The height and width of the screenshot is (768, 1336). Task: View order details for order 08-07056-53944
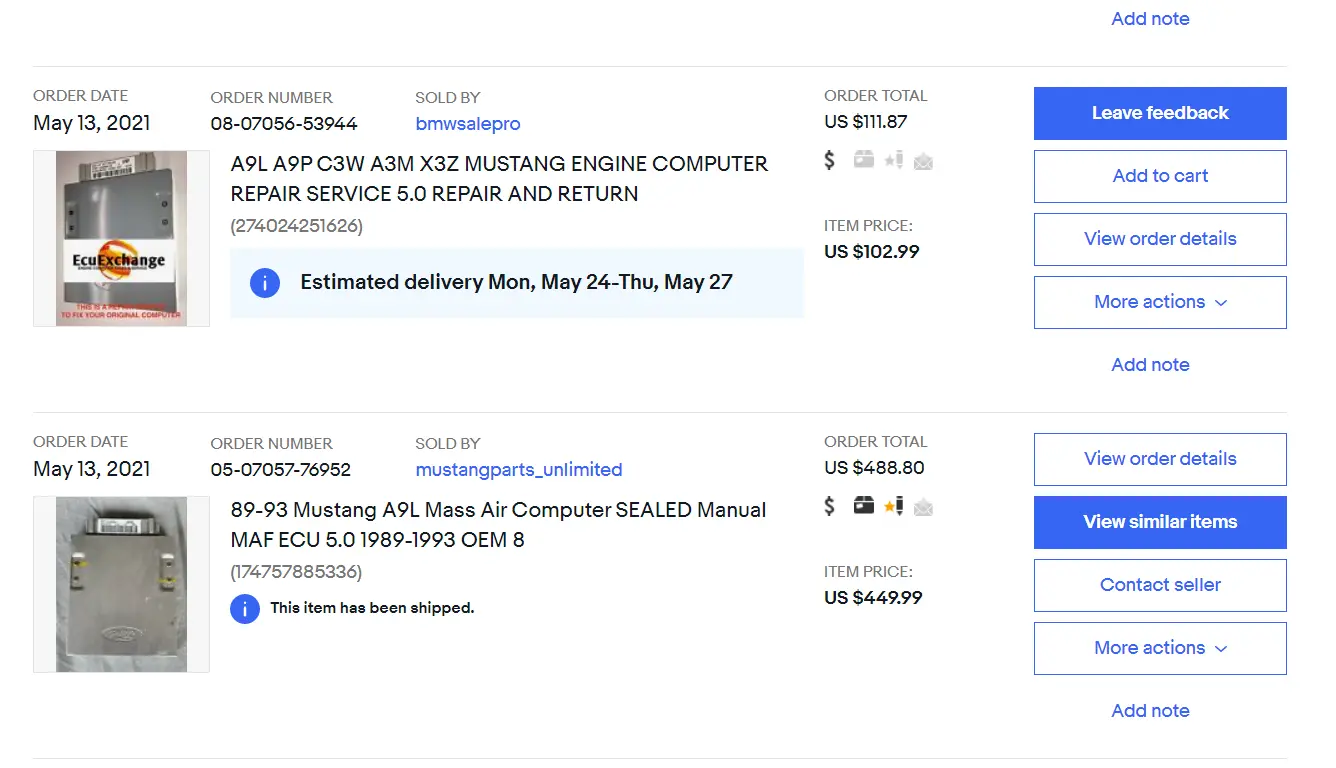pyautogui.click(x=1160, y=239)
